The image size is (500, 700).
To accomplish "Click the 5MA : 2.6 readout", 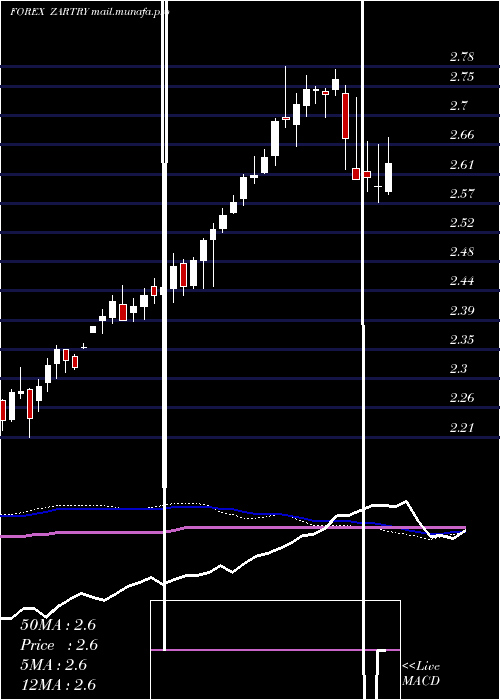I will [x=54, y=665].
